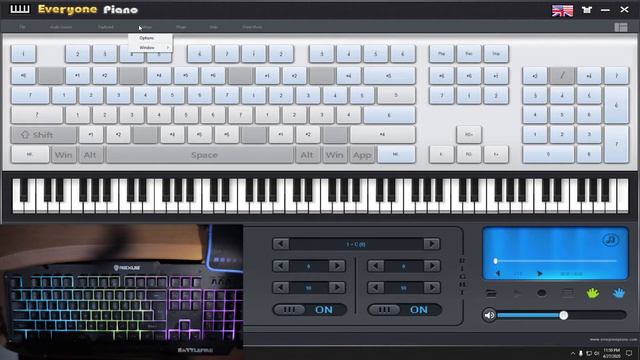This screenshot has height=360, width=640.
Task: Click the network tray icon
Action: (589, 353)
